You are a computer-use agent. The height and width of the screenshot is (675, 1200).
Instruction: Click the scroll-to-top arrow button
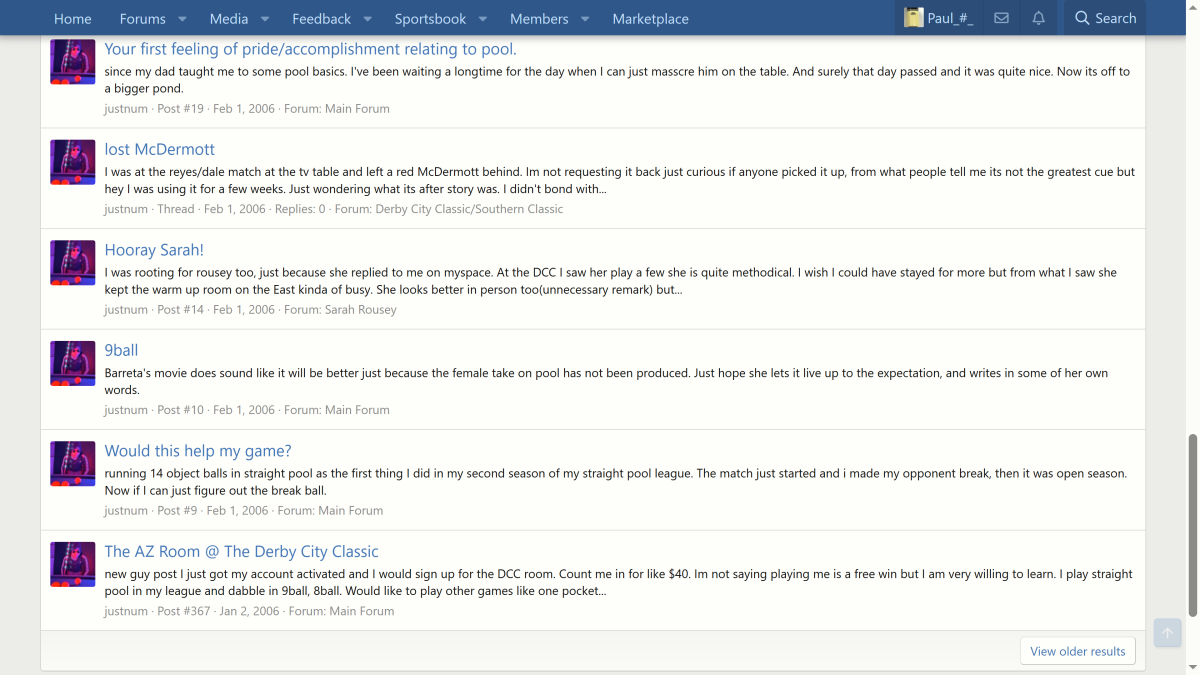(x=1167, y=633)
